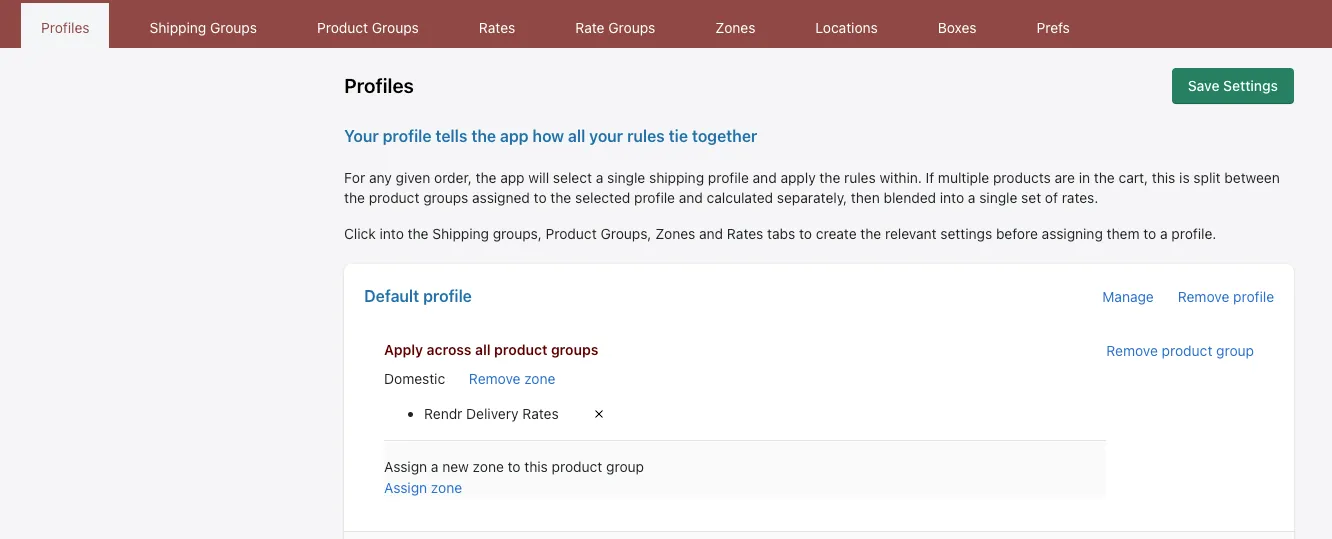This screenshot has width=1332, height=539.
Task: Go to the Product Groups tab
Action: pos(368,28)
